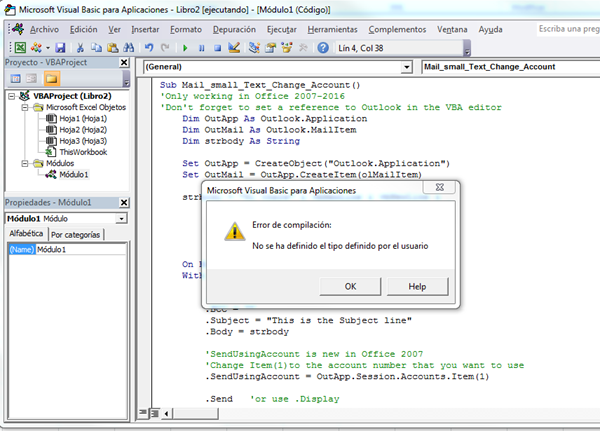Open the Módulo1 properties object dropdown
This screenshot has height=431, width=600.
point(122,218)
